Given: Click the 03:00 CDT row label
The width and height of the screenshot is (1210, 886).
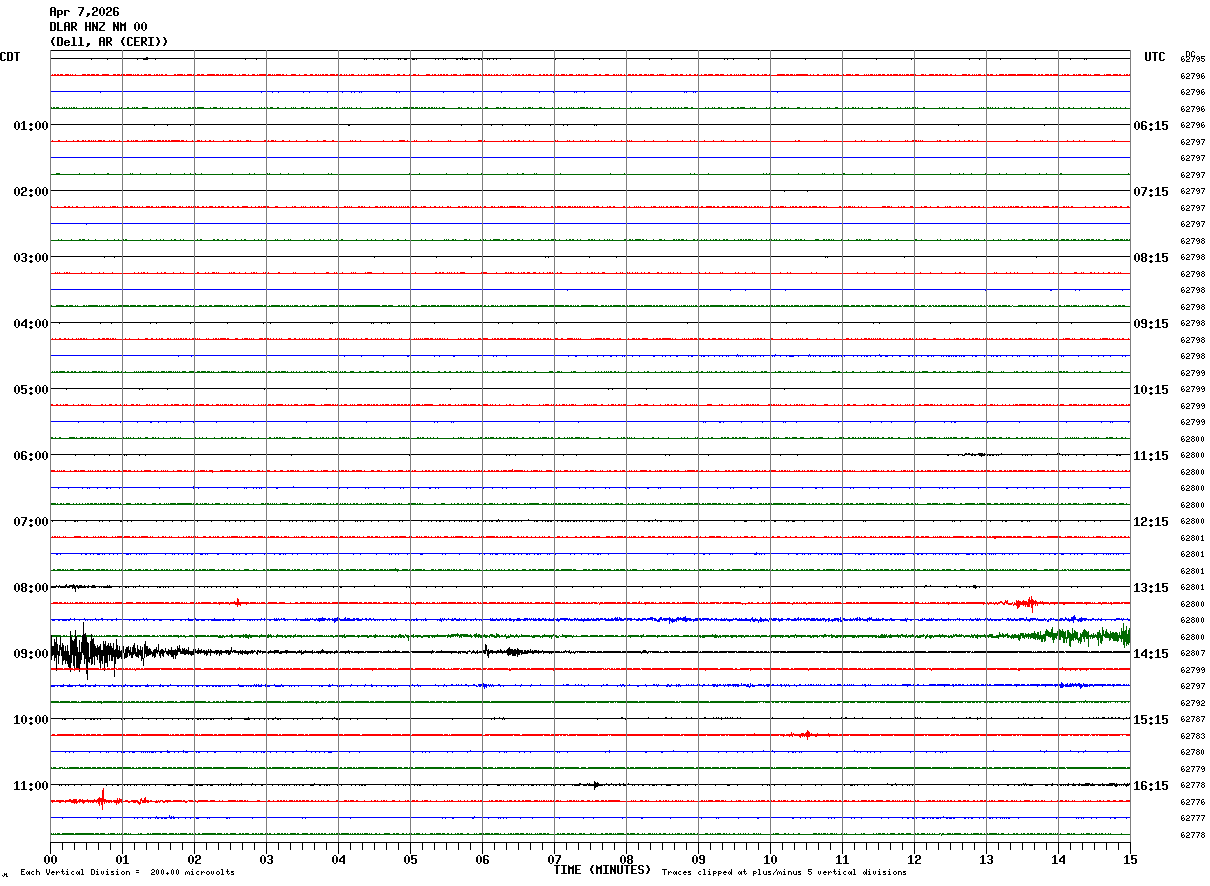Looking at the screenshot, I should [x=31, y=258].
